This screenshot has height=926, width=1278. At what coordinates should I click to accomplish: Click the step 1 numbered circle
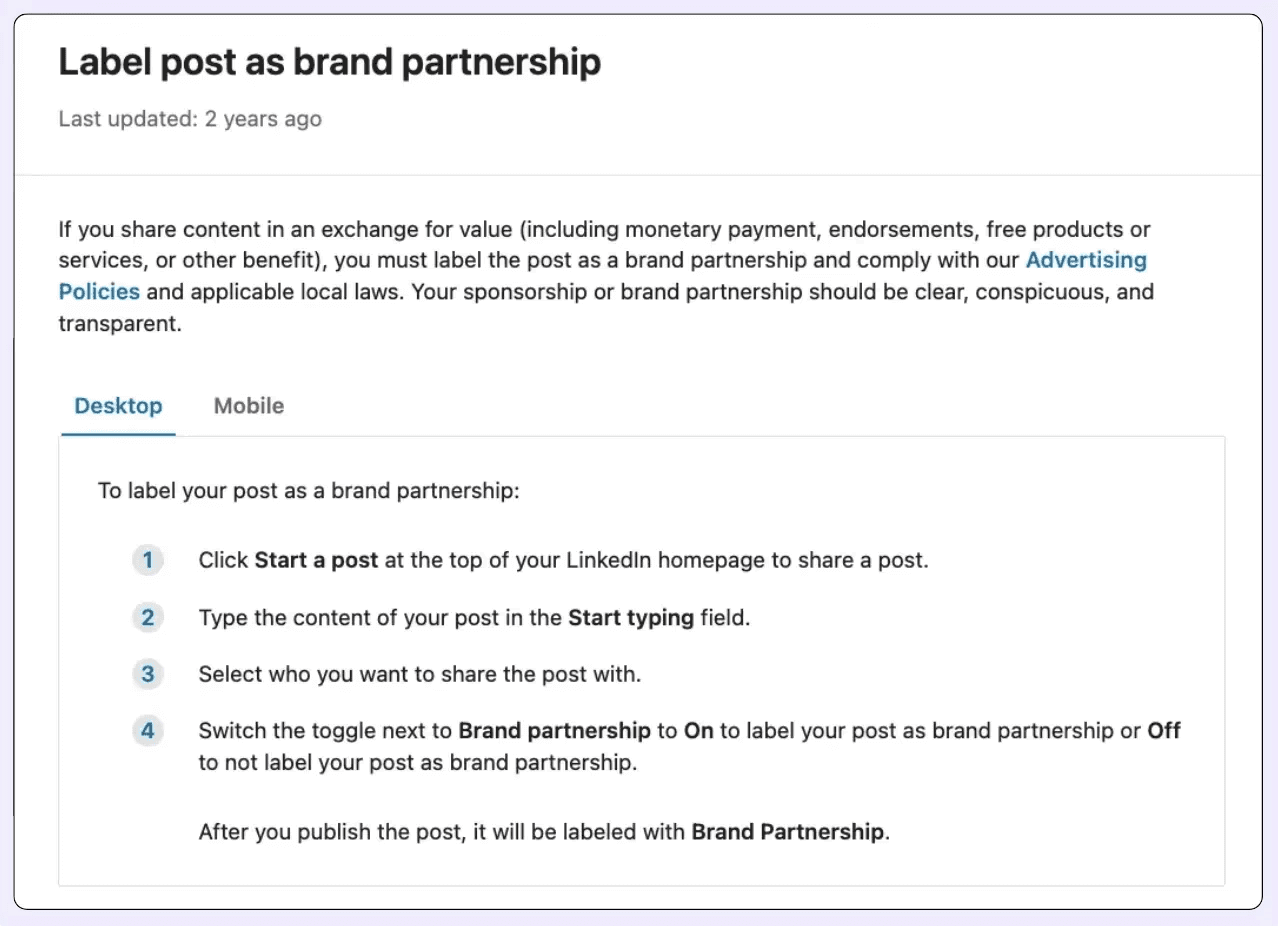(147, 560)
